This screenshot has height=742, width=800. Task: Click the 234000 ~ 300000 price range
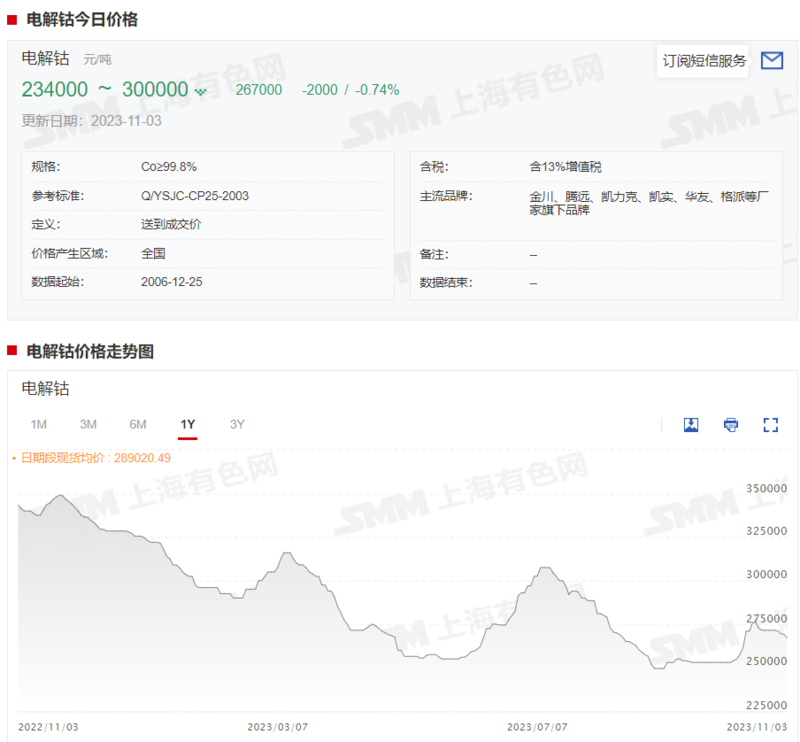pyautogui.click(x=104, y=90)
